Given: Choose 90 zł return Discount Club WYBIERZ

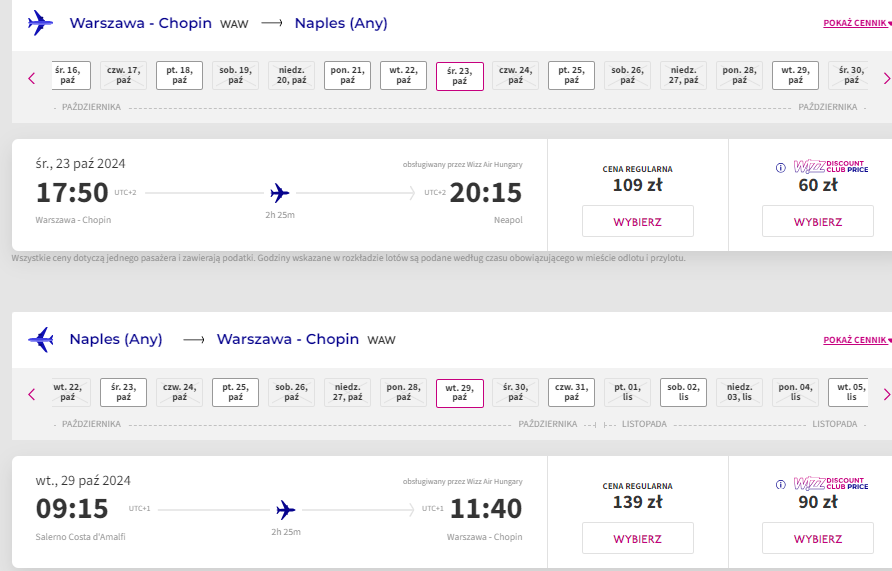Looking at the screenshot, I should (x=817, y=538).
